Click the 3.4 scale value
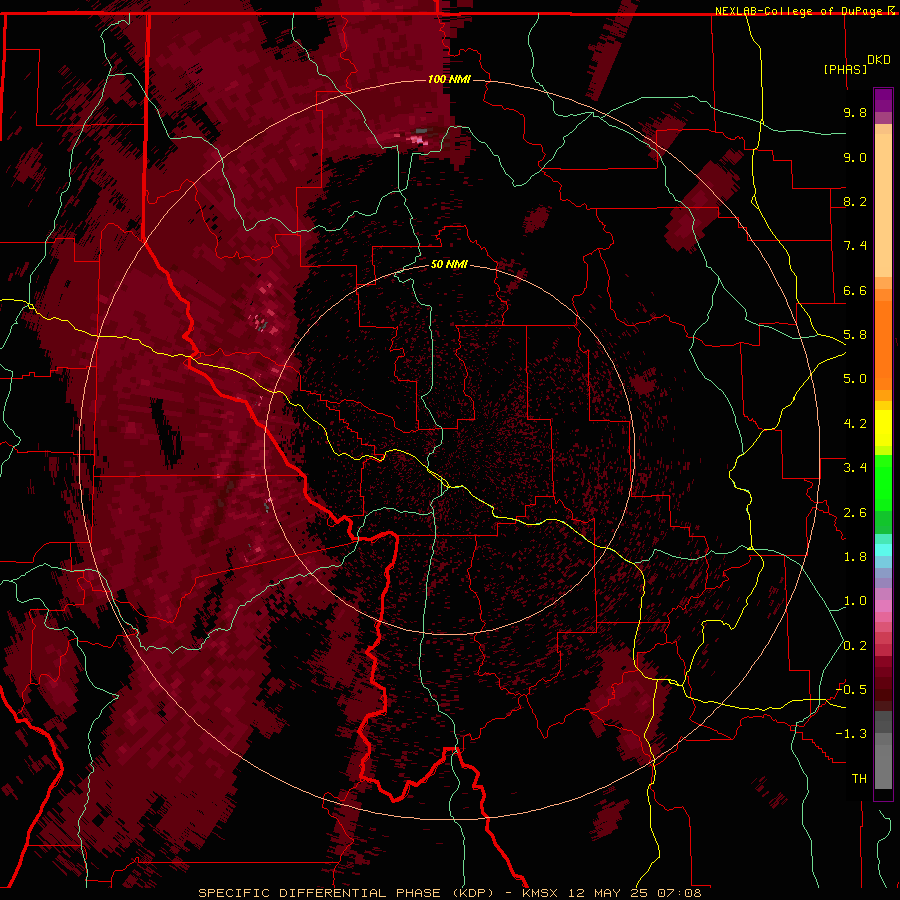Viewport: 900px width, 900px height. click(855, 468)
